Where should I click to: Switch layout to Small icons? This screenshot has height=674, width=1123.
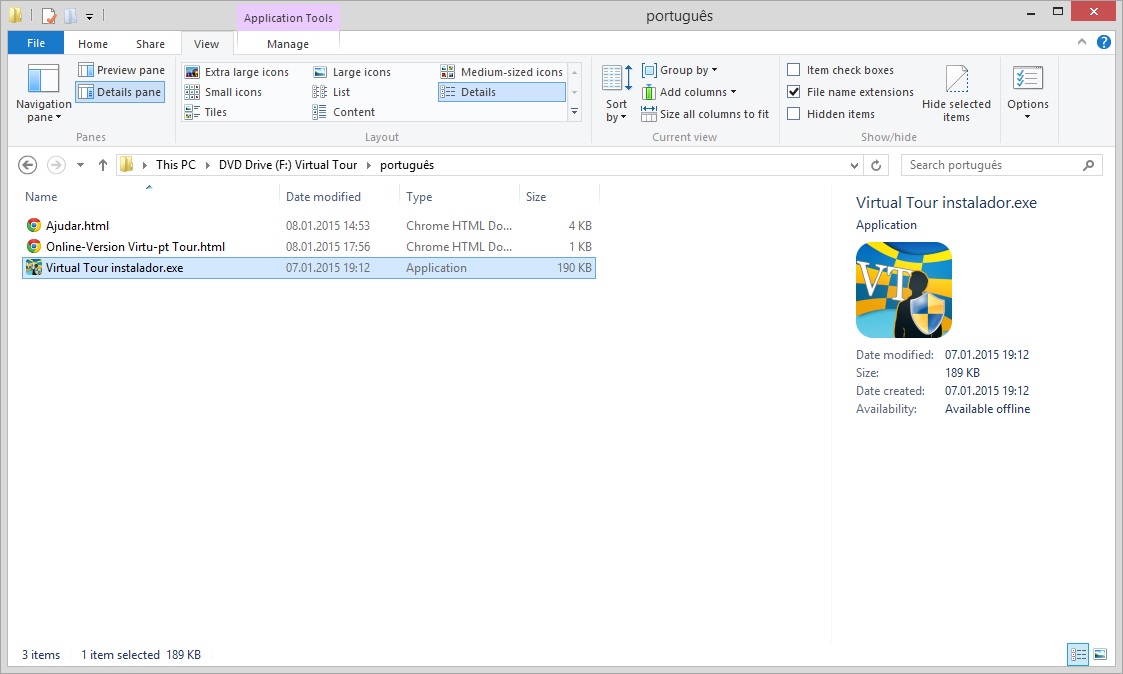point(223,92)
